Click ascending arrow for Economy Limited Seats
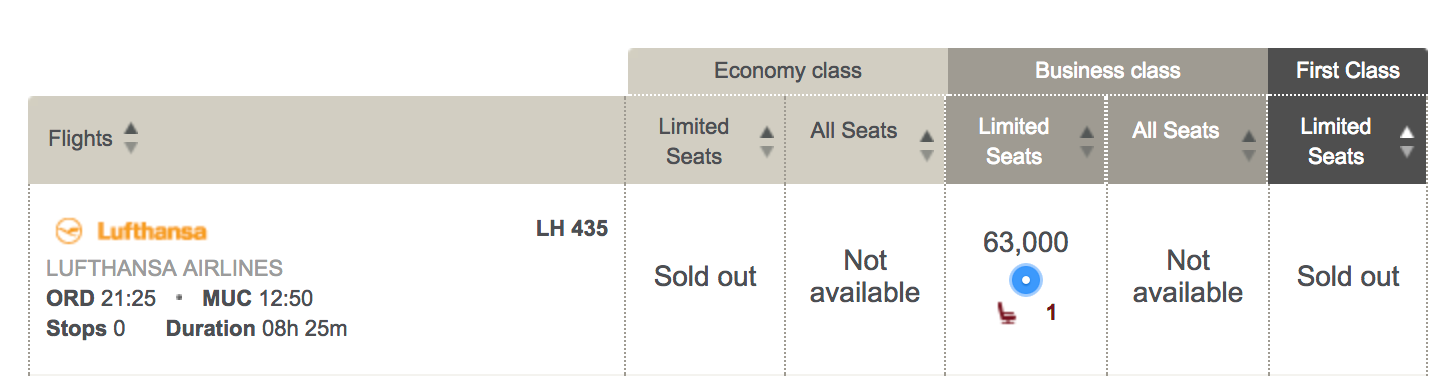The width and height of the screenshot is (1432, 376). [x=766, y=133]
